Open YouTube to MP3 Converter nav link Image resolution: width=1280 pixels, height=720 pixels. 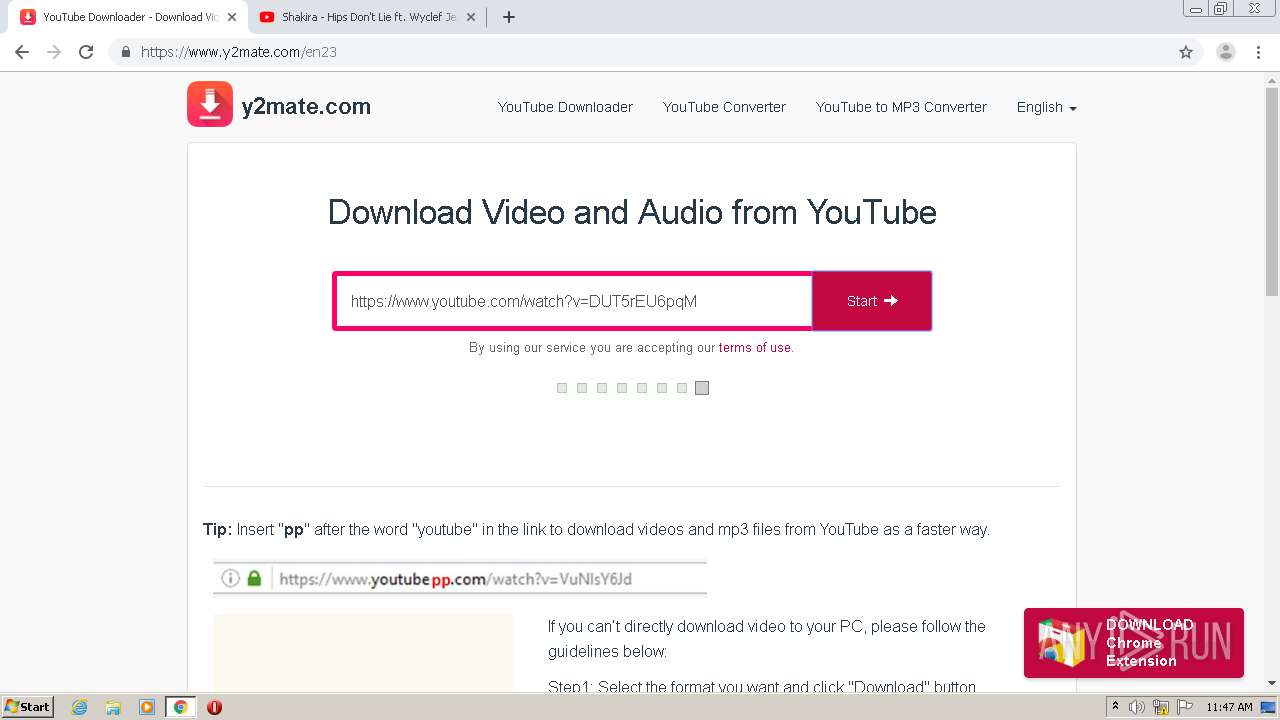click(901, 107)
